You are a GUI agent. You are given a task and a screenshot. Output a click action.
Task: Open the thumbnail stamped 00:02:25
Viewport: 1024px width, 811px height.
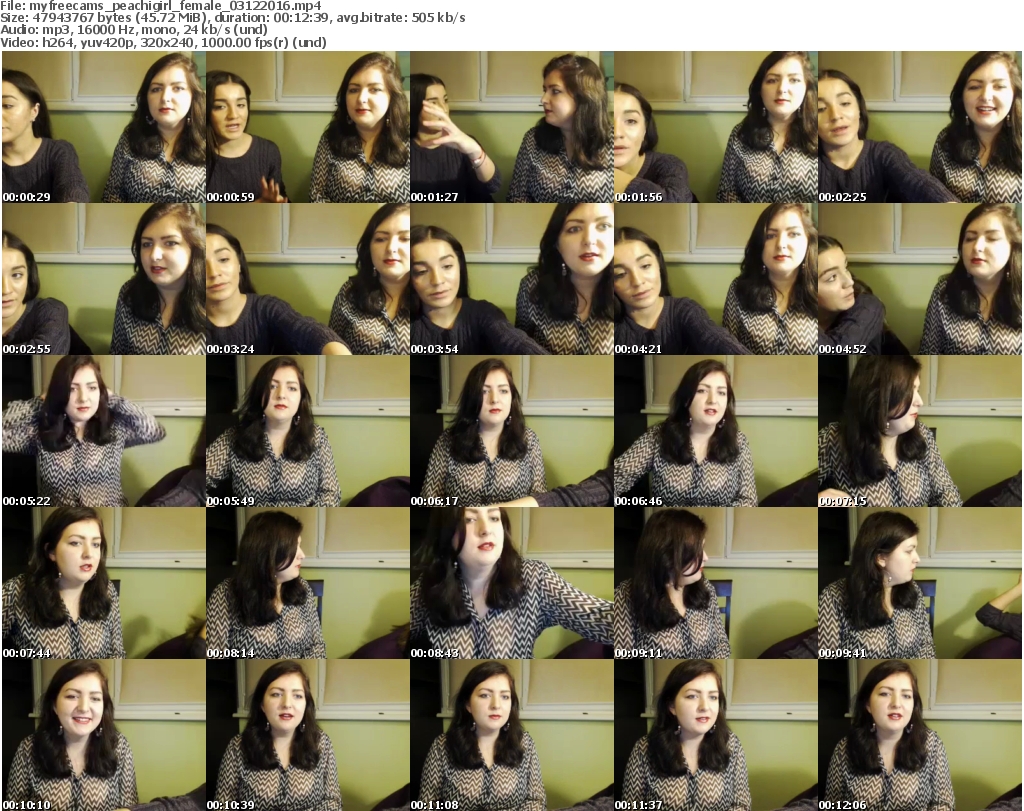pyautogui.click(x=920, y=127)
